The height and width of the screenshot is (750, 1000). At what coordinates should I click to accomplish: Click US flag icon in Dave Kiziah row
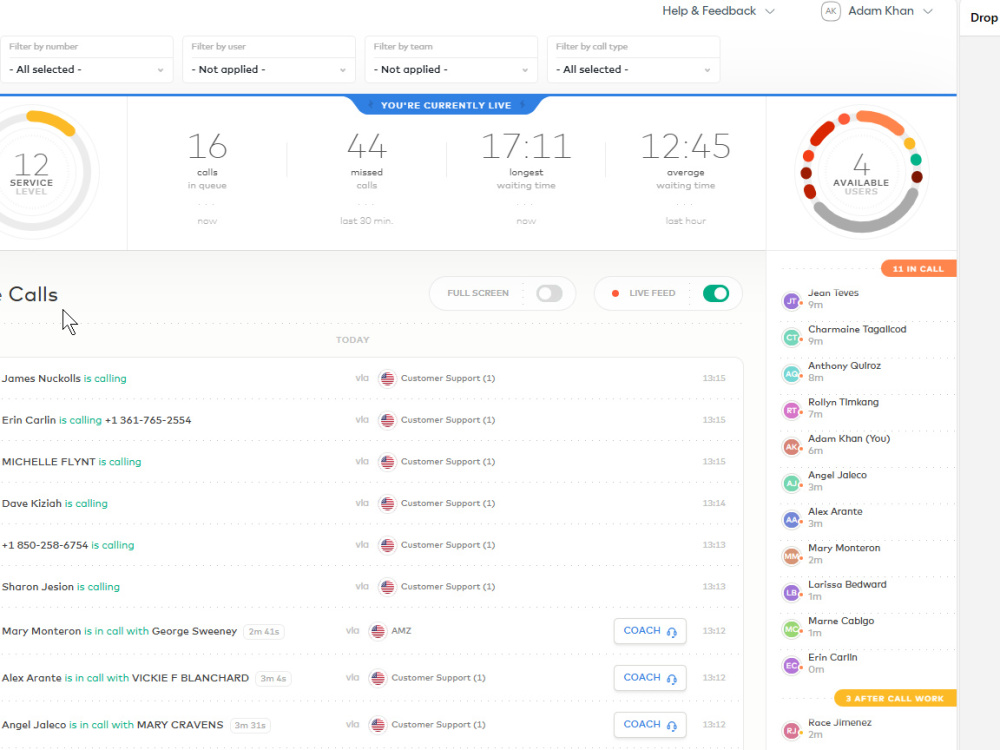(387, 503)
